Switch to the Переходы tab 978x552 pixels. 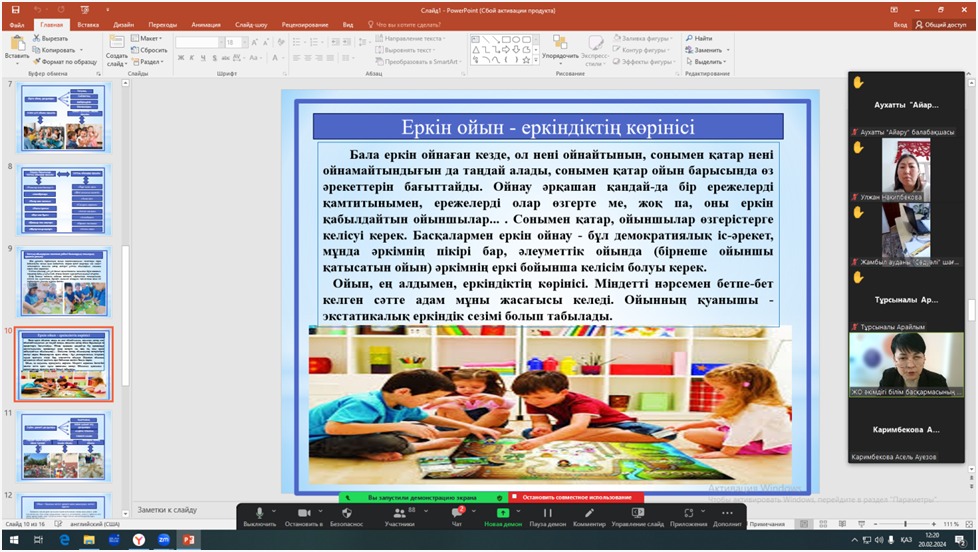[163, 25]
